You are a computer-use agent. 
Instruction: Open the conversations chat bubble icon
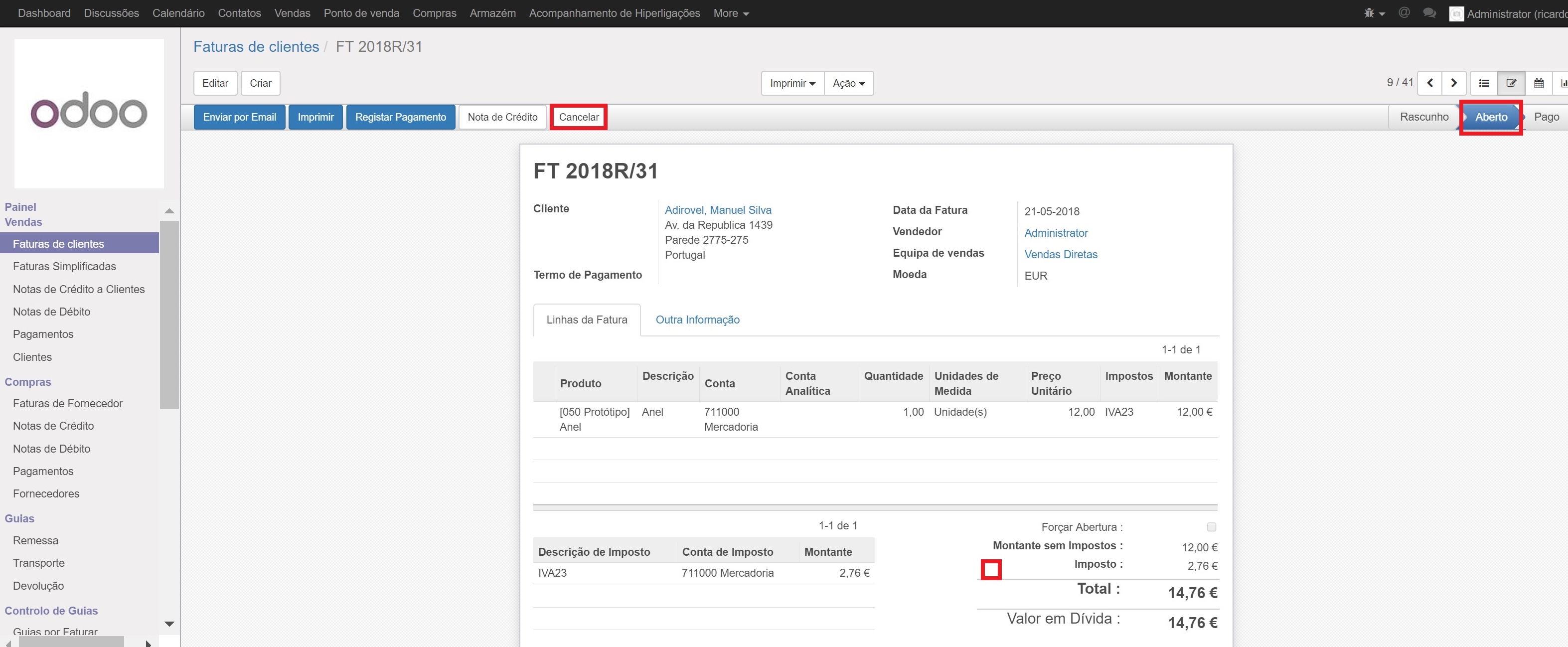coord(1429,13)
